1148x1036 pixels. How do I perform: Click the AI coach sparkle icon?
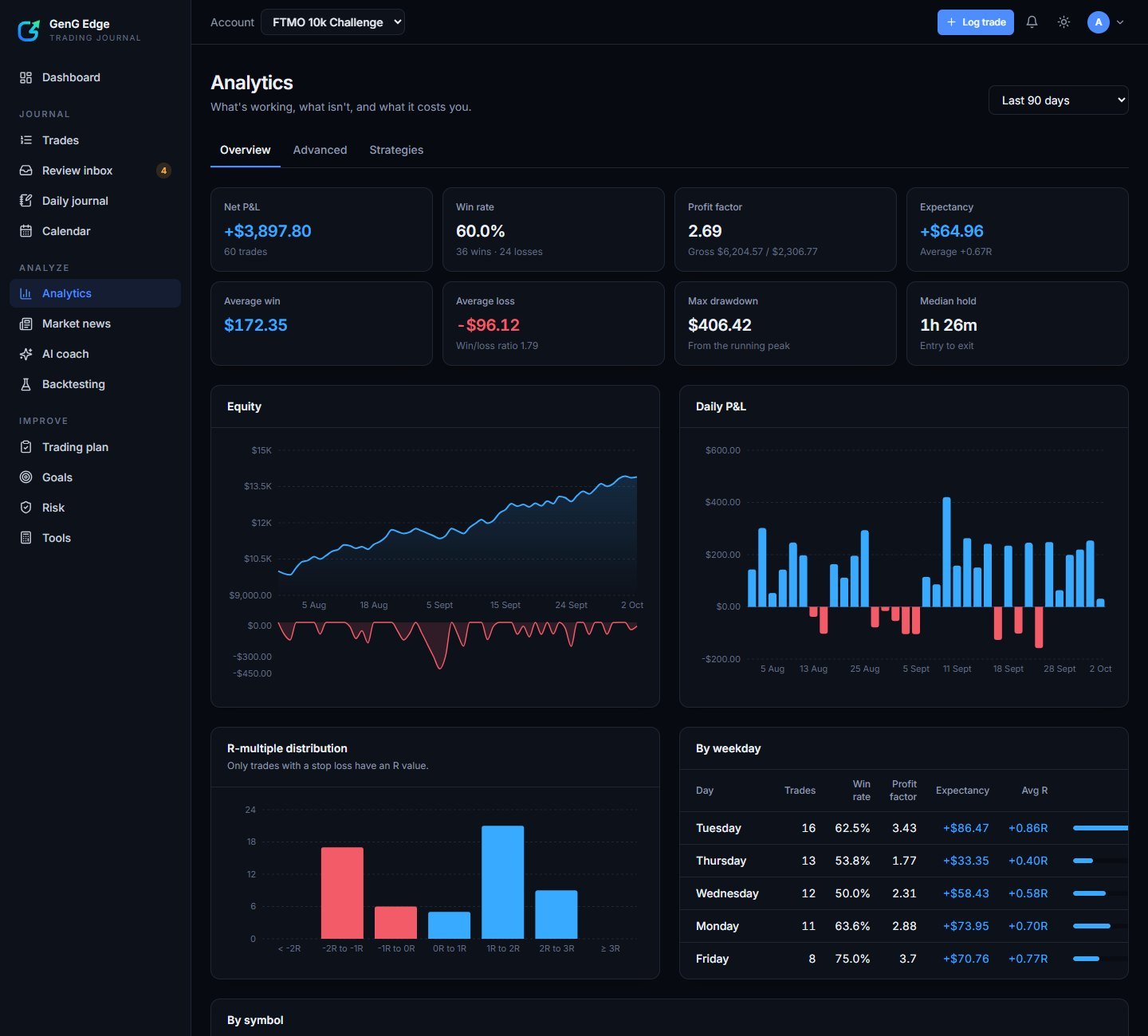pos(26,354)
